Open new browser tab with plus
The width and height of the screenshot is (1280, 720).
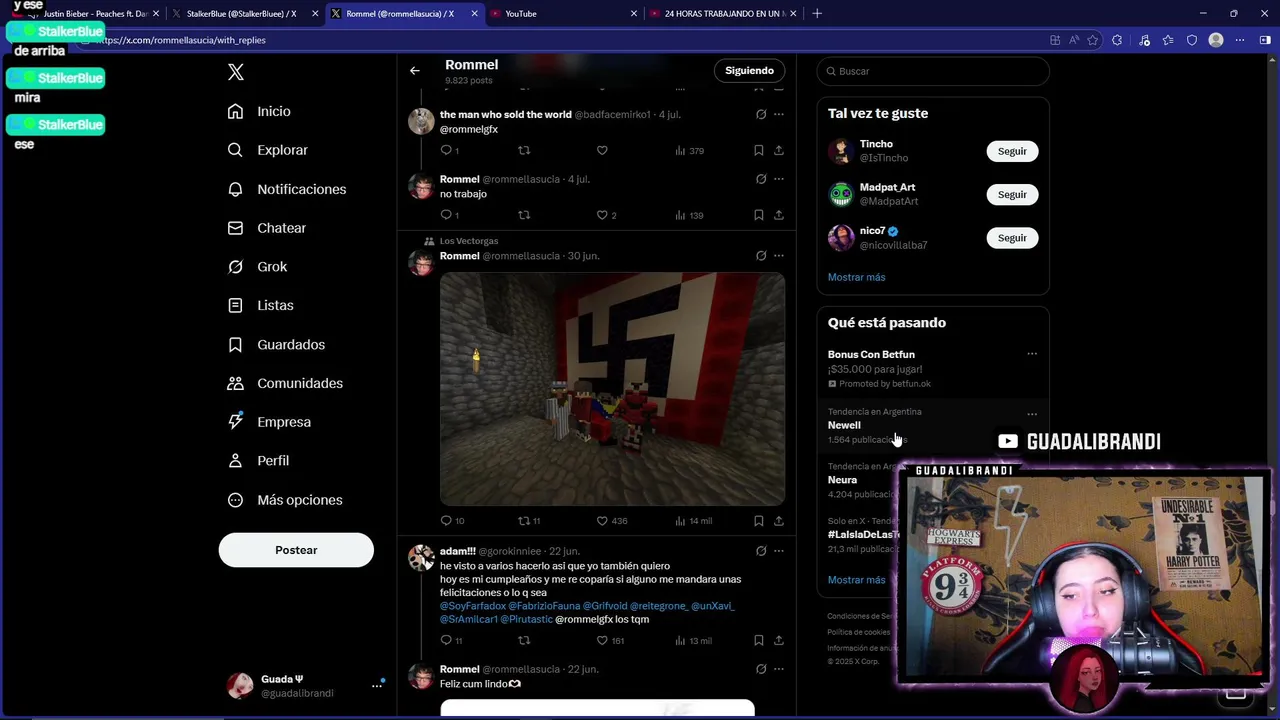(817, 14)
